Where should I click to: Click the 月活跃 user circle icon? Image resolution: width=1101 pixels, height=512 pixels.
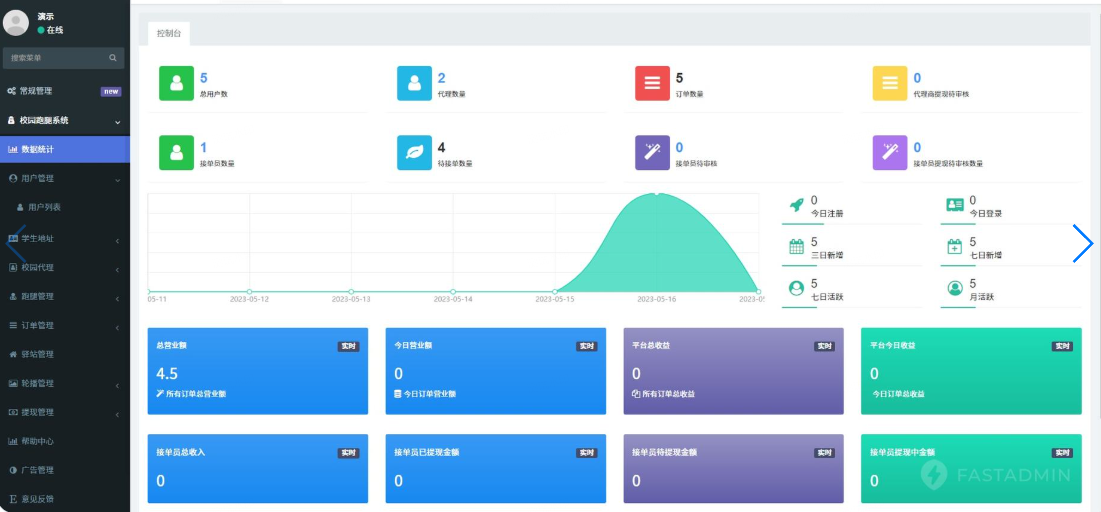(x=954, y=288)
